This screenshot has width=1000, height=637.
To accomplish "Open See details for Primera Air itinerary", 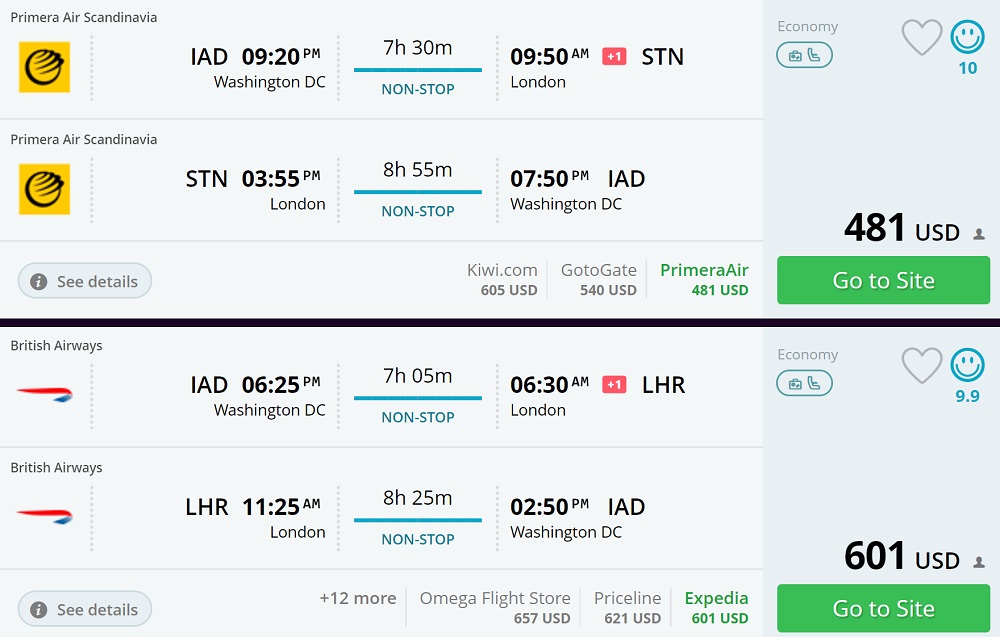I will point(85,281).
